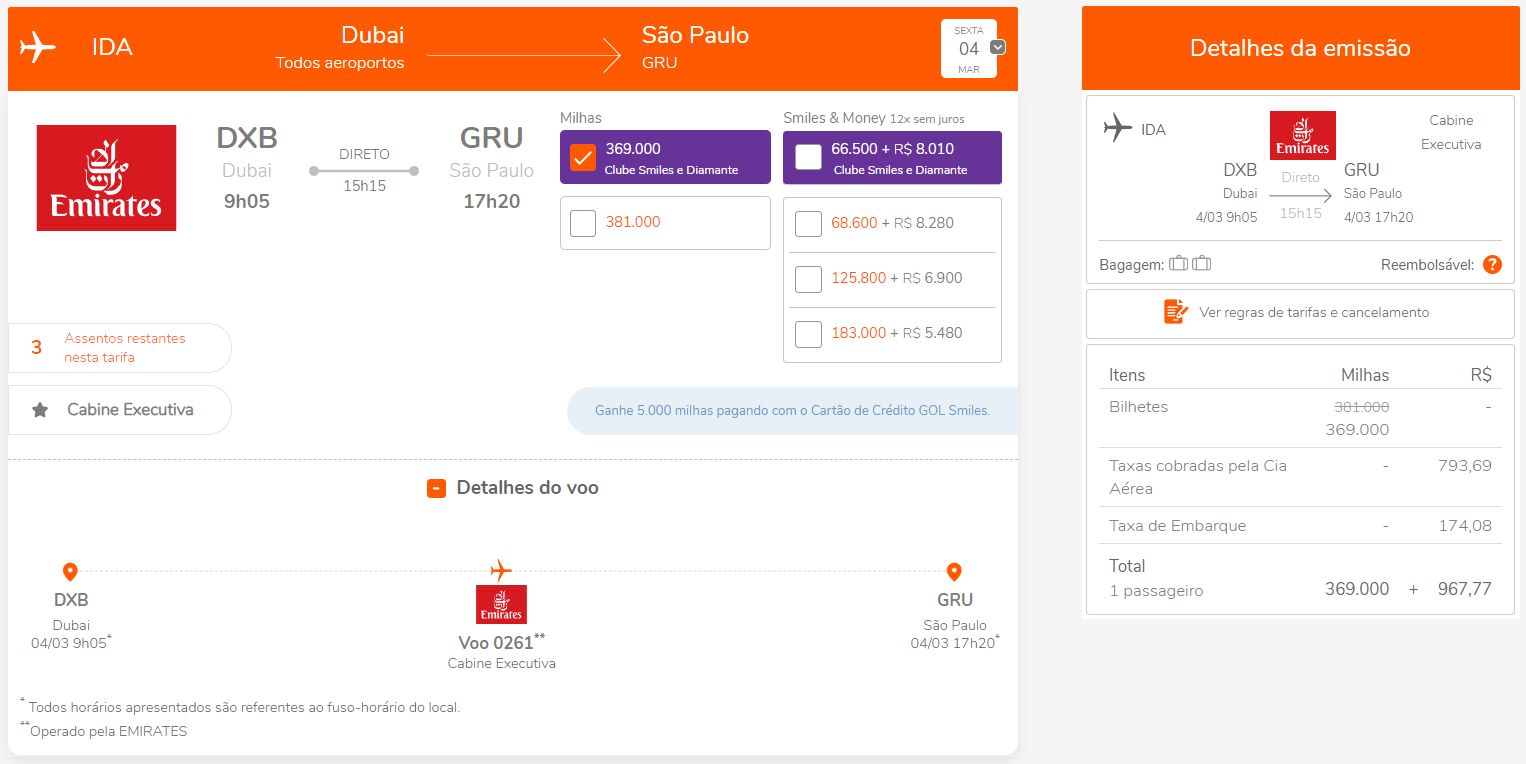Select the 125.800 + R$ 6.900 option
Screen dimensions: 1526x764
[x=808, y=279]
